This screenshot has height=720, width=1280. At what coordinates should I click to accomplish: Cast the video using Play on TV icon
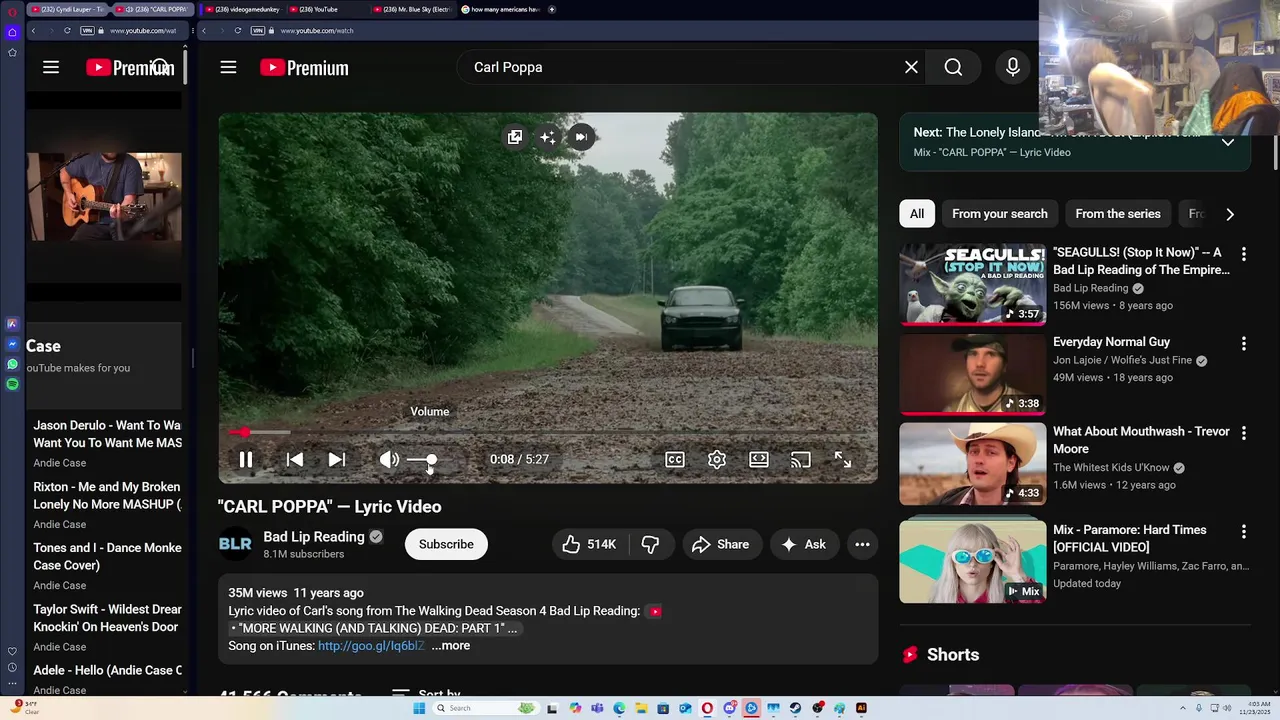801,460
